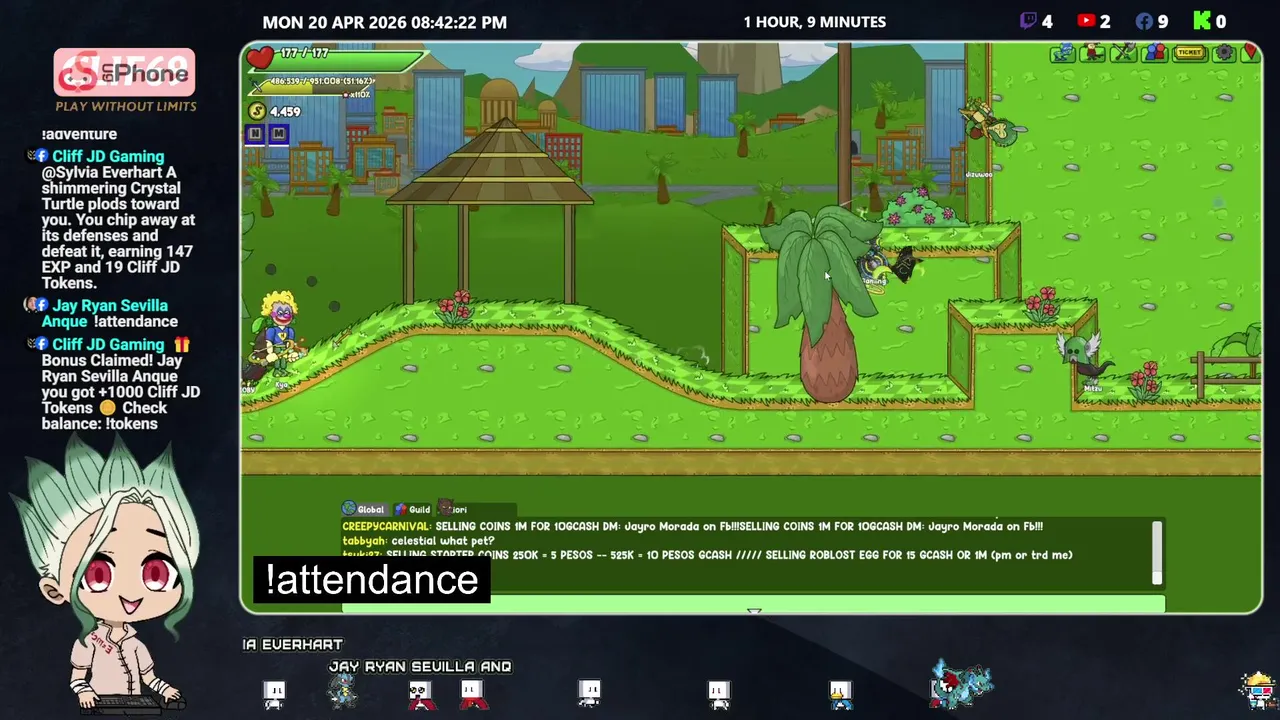
Task: Click the YouTube viewer count icon
Action: pyautogui.click(x=1086, y=21)
